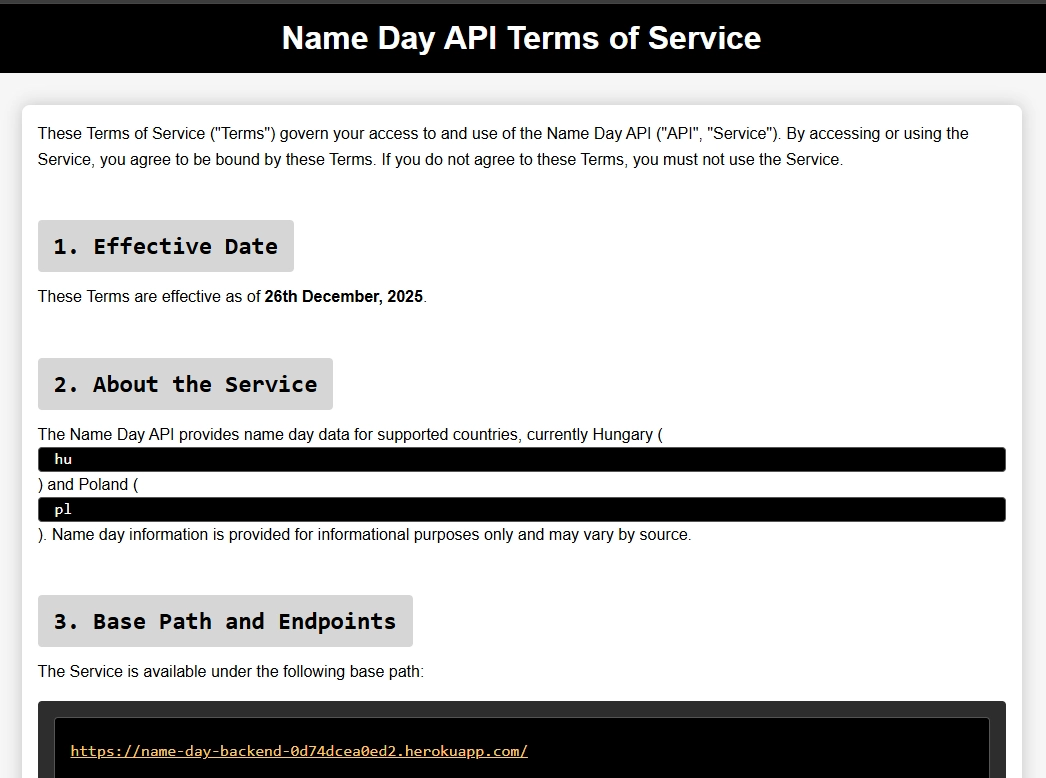This screenshot has width=1046, height=778.
Task: Select the '2. About the Service' heading
Action: [185, 384]
